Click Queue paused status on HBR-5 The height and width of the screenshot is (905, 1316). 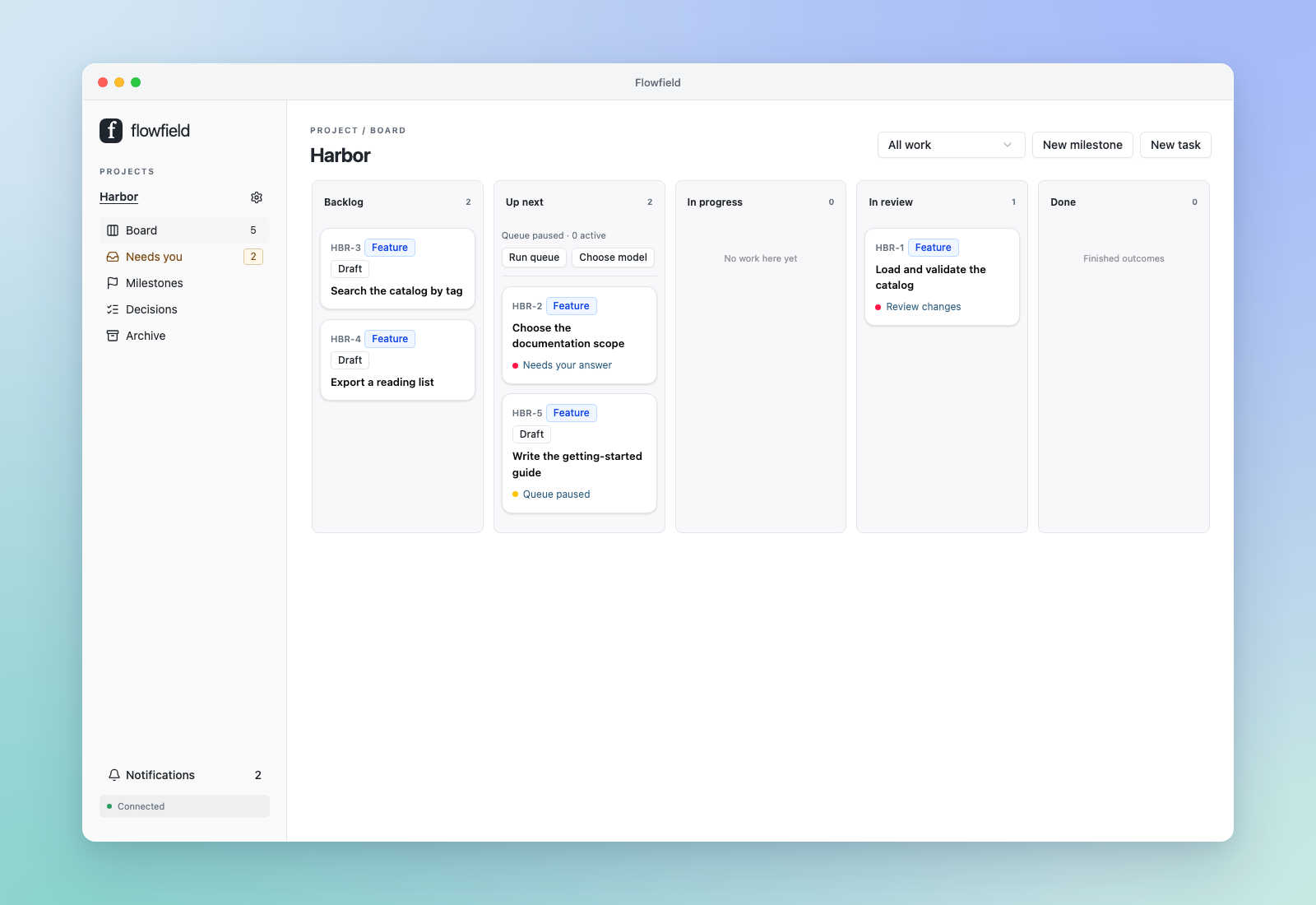point(556,494)
